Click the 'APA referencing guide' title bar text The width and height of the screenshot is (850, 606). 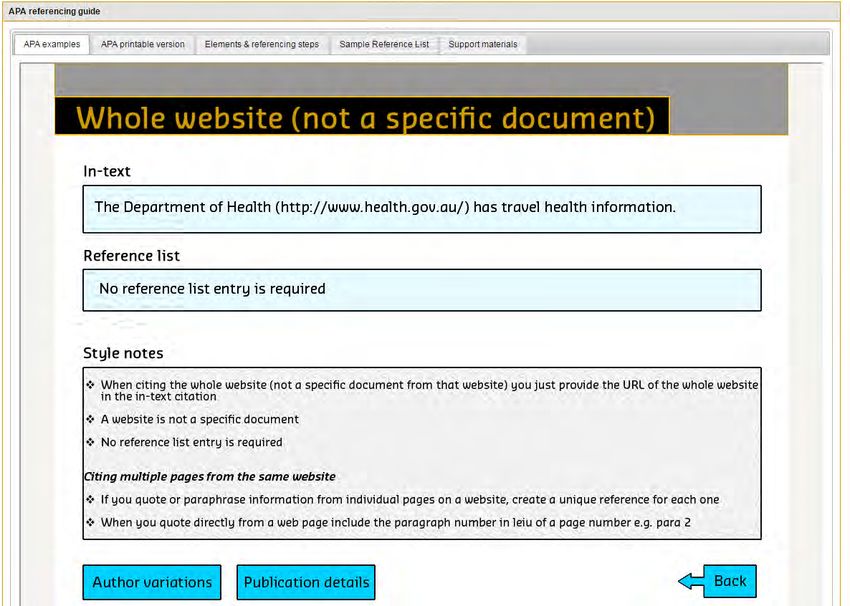[54, 11]
